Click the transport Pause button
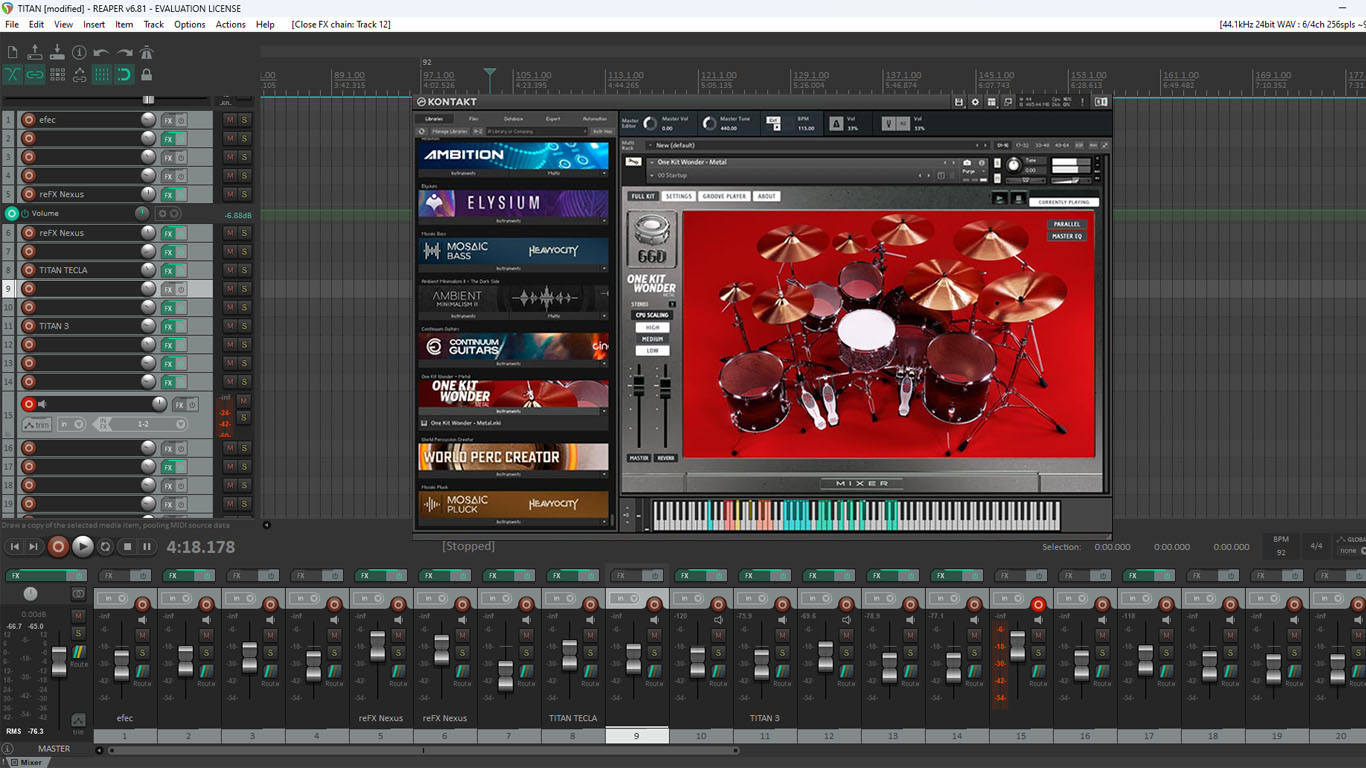 (147, 547)
